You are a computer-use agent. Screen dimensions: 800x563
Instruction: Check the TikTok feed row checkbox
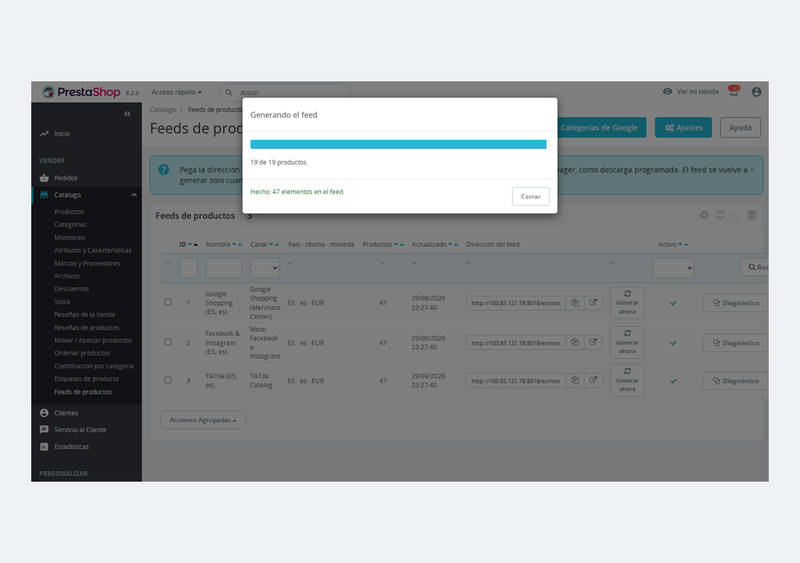168,380
